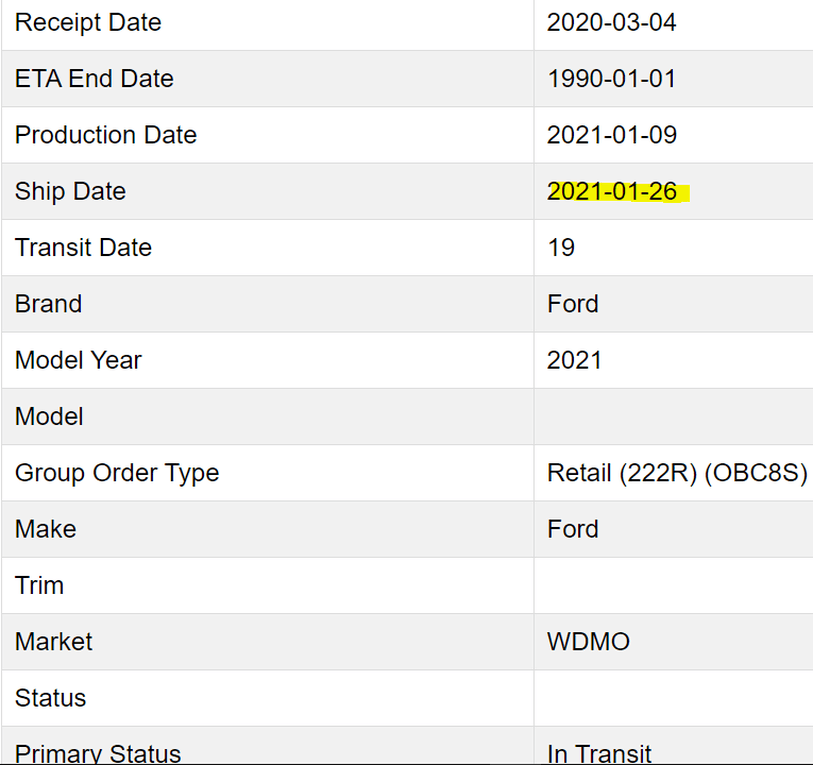This screenshot has width=813, height=765.
Task: Click the Model Year label
Action: click(78, 360)
